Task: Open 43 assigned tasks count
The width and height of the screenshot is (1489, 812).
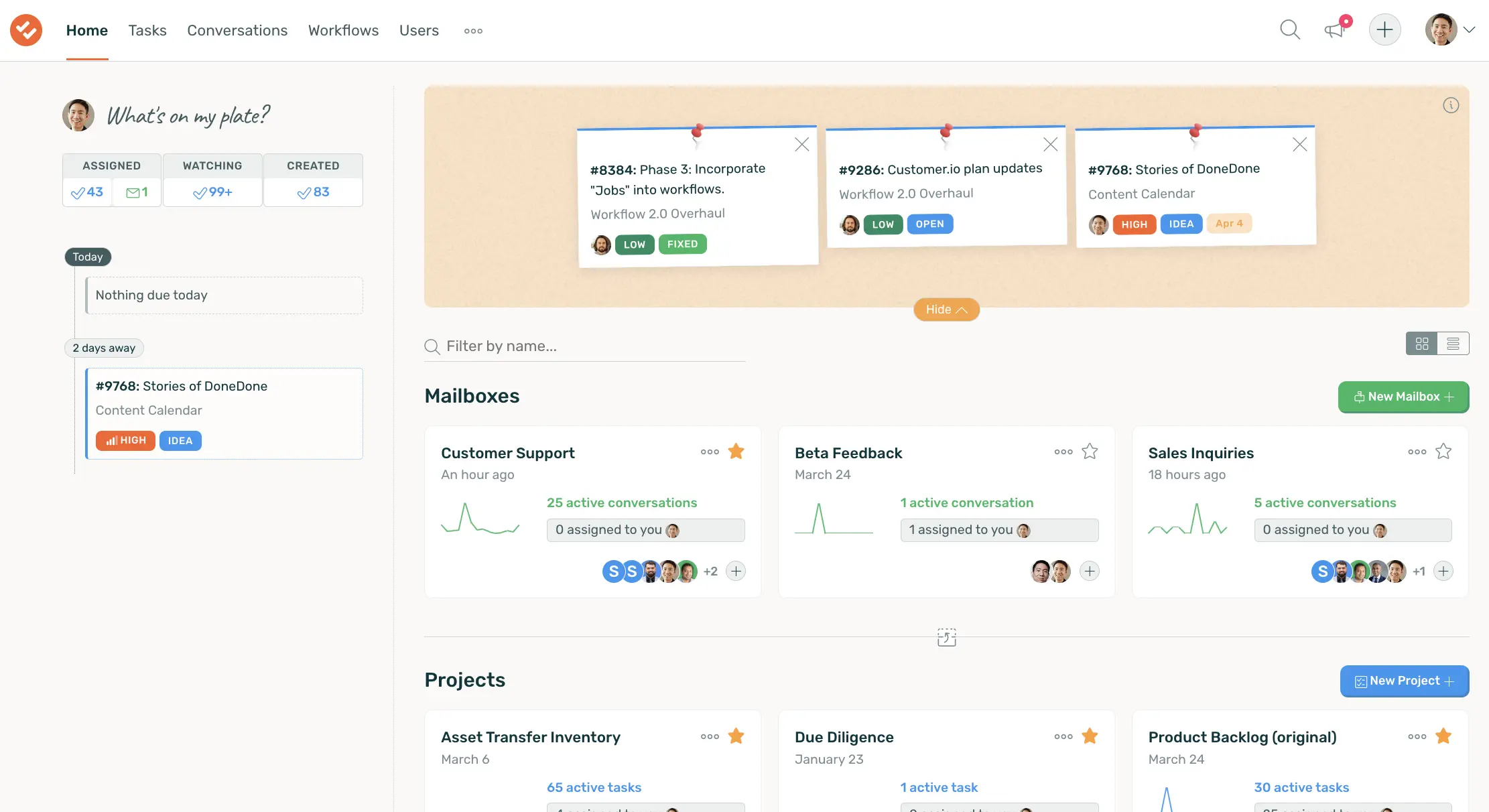Action: (x=87, y=192)
